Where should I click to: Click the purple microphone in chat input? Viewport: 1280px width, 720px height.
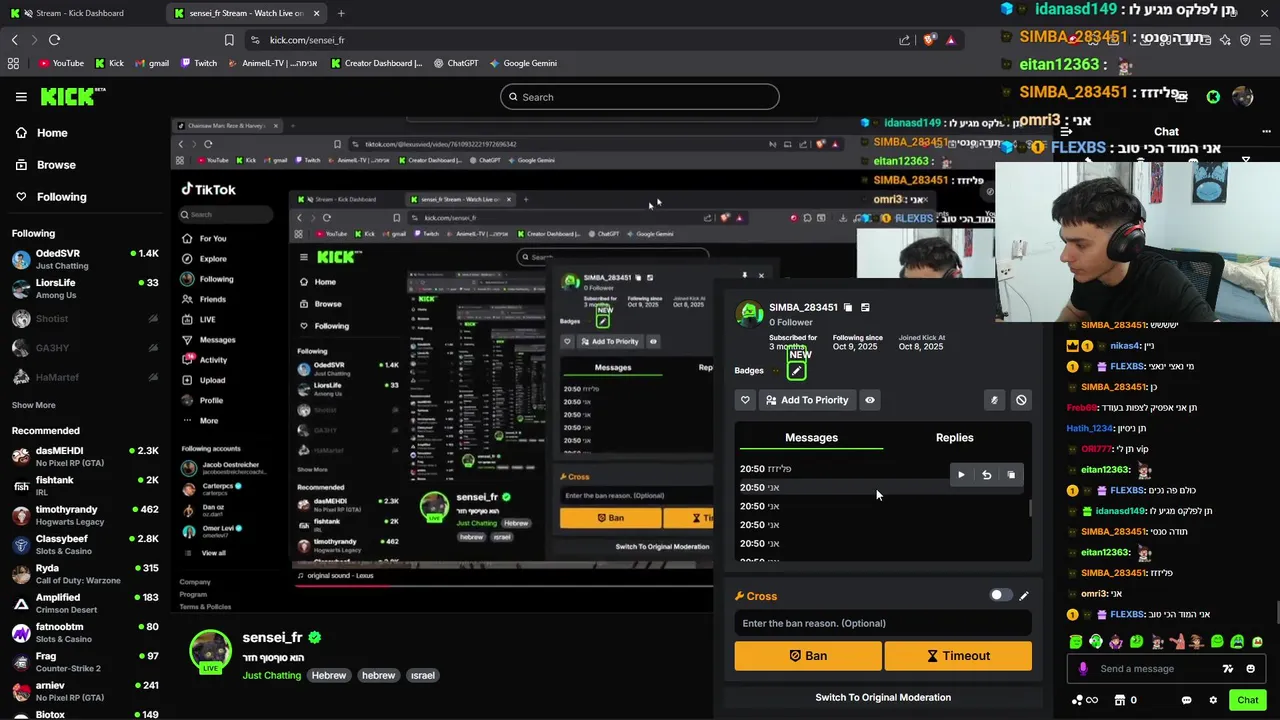[x=1083, y=669]
